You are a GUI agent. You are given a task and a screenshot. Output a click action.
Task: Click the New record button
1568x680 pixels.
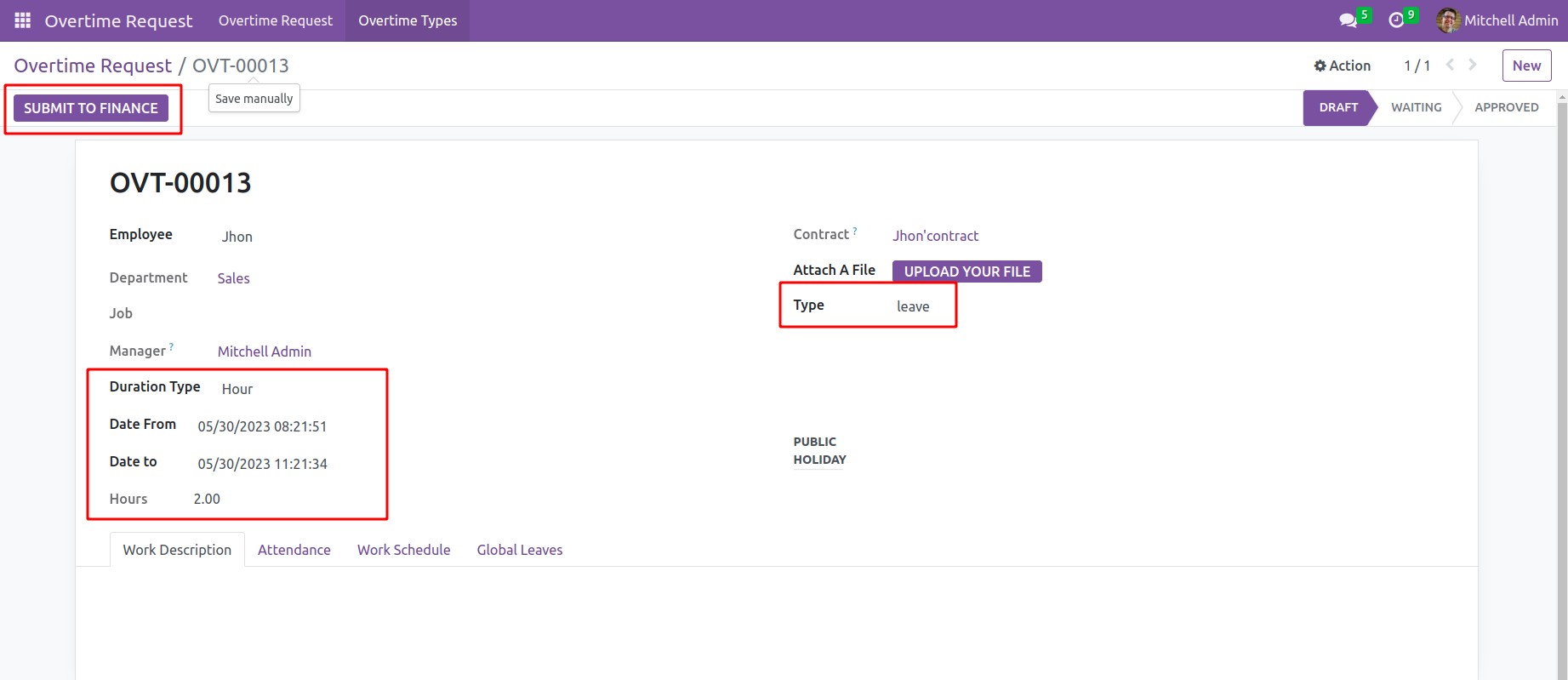[x=1526, y=66]
